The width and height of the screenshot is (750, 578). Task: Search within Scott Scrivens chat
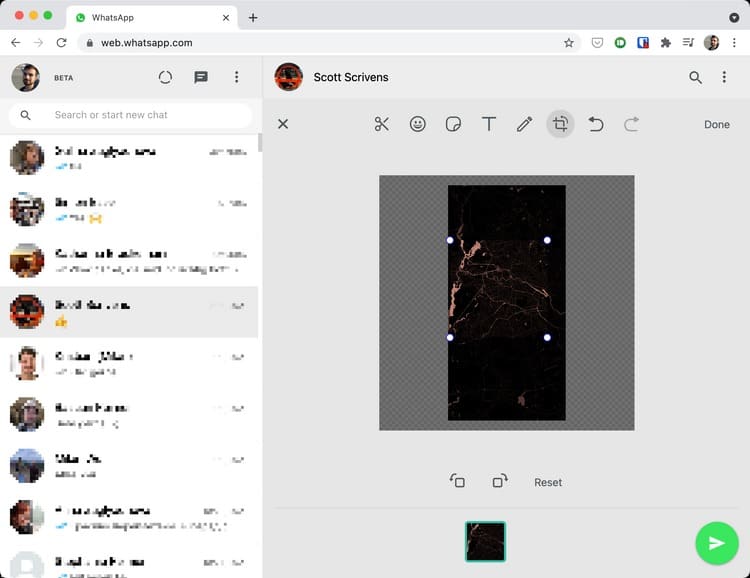click(695, 77)
